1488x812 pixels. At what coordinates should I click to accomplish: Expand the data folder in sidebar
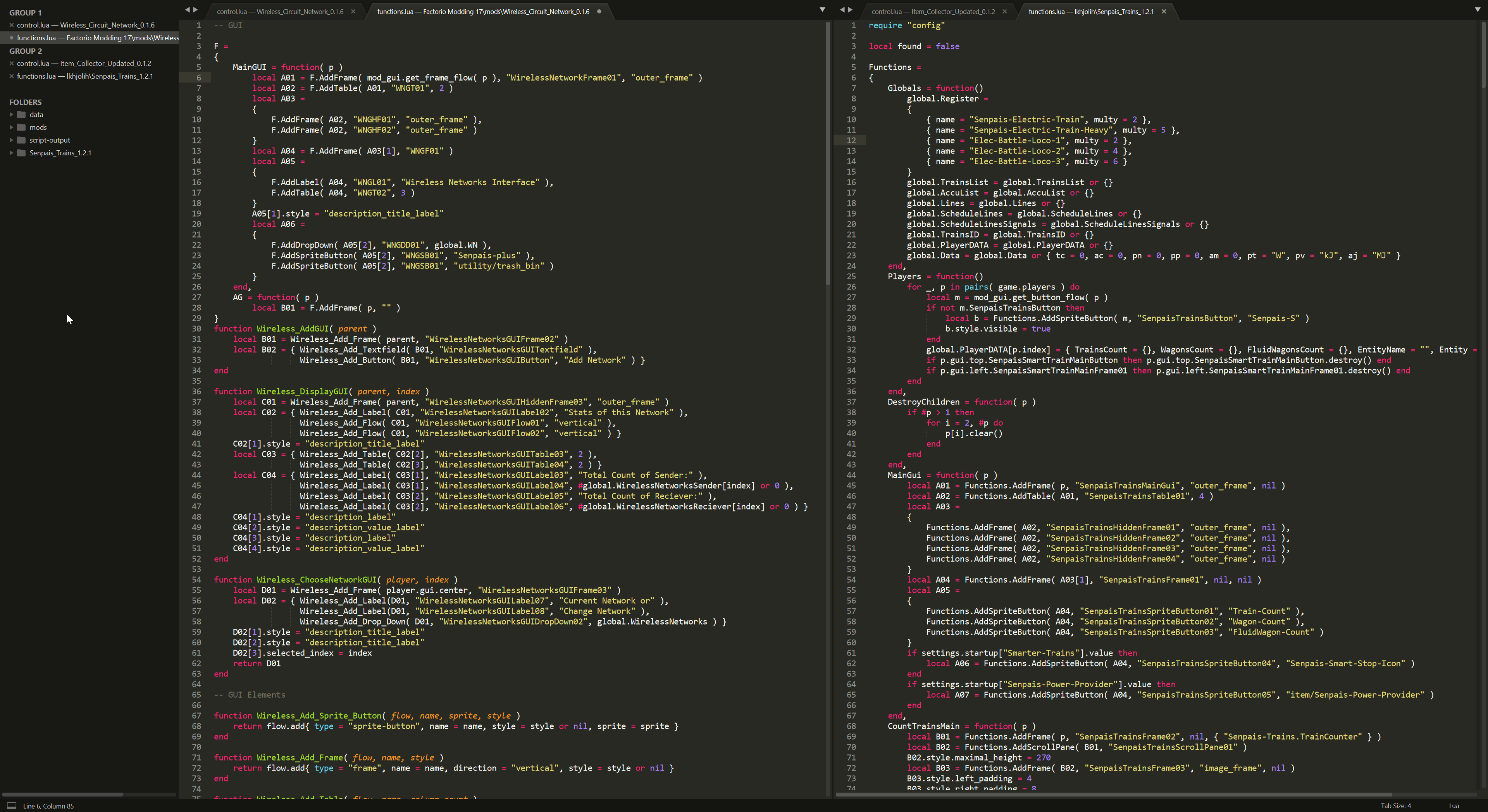coord(12,115)
